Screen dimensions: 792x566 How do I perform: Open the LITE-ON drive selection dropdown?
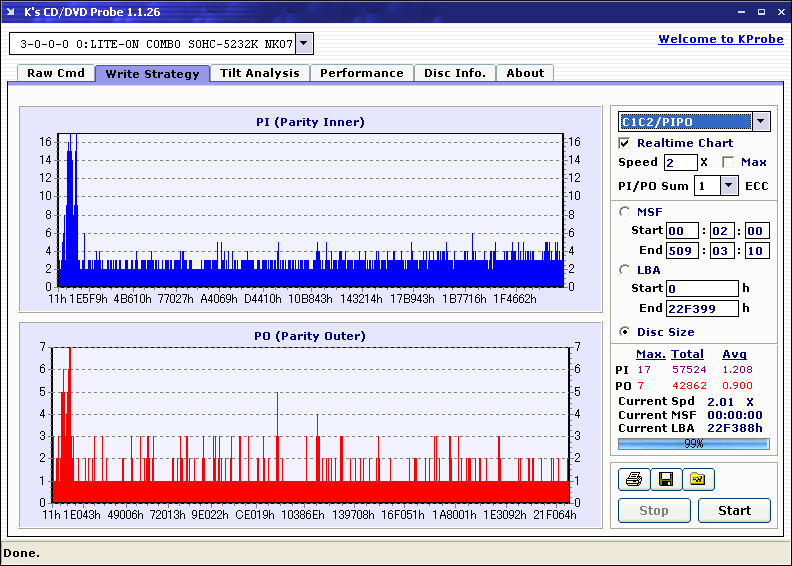click(x=305, y=43)
